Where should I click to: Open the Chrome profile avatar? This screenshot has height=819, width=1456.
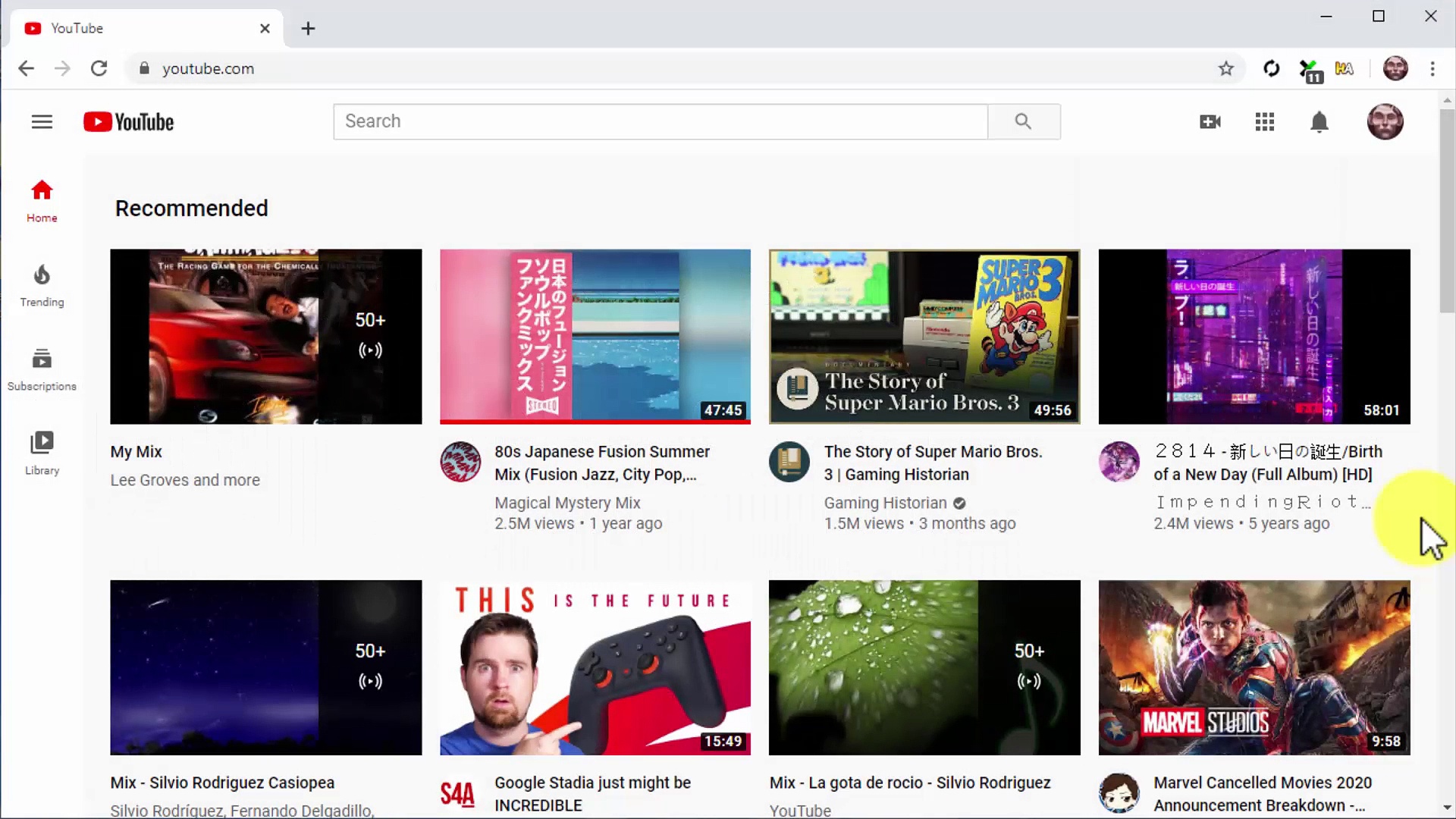coord(1395,68)
